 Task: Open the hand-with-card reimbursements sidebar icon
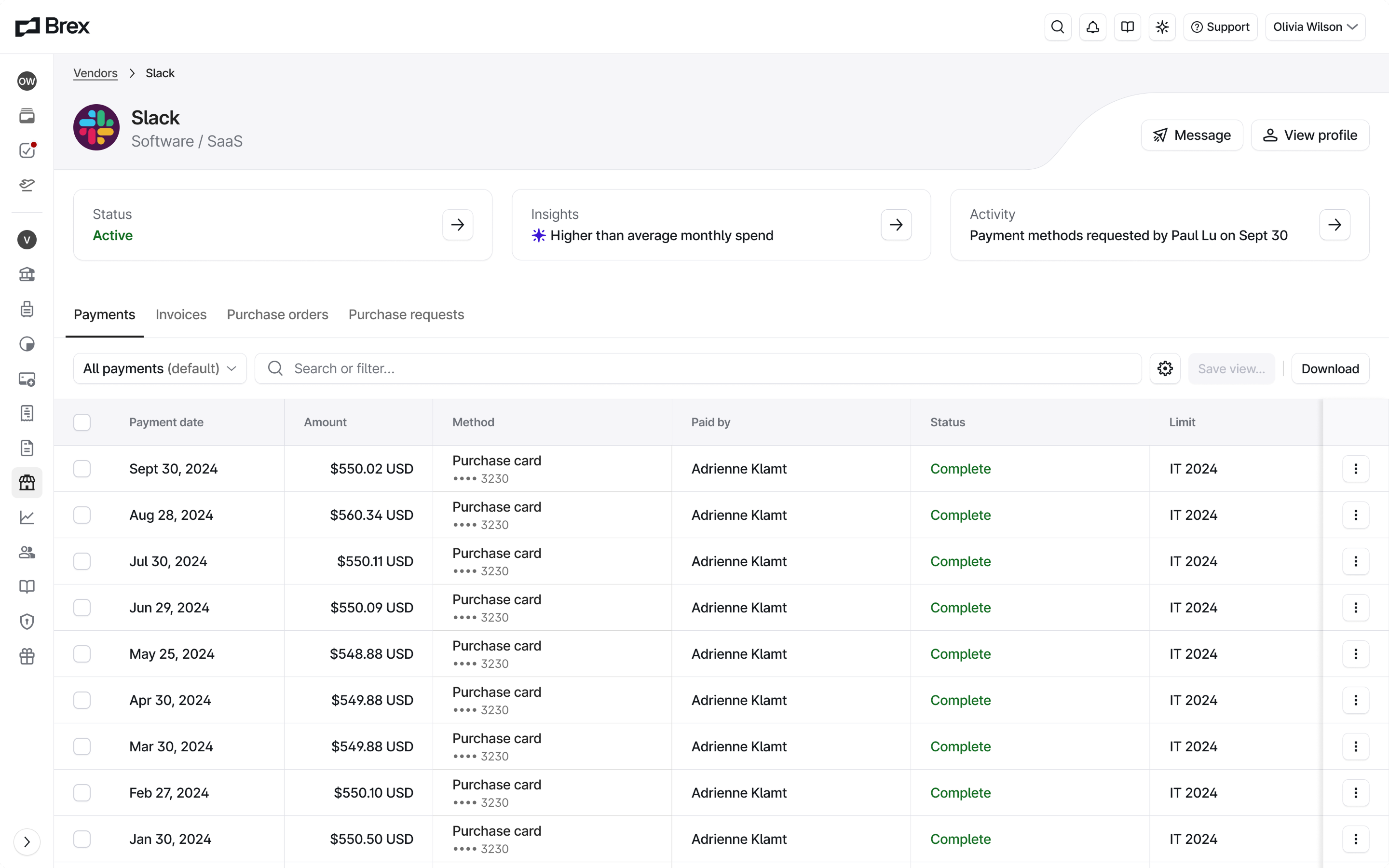(27, 185)
